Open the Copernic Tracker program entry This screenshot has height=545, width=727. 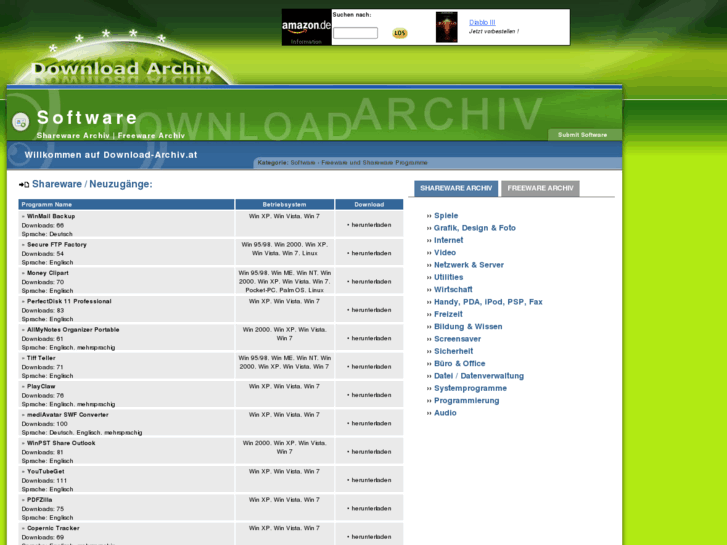pyautogui.click(x=53, y=528)
